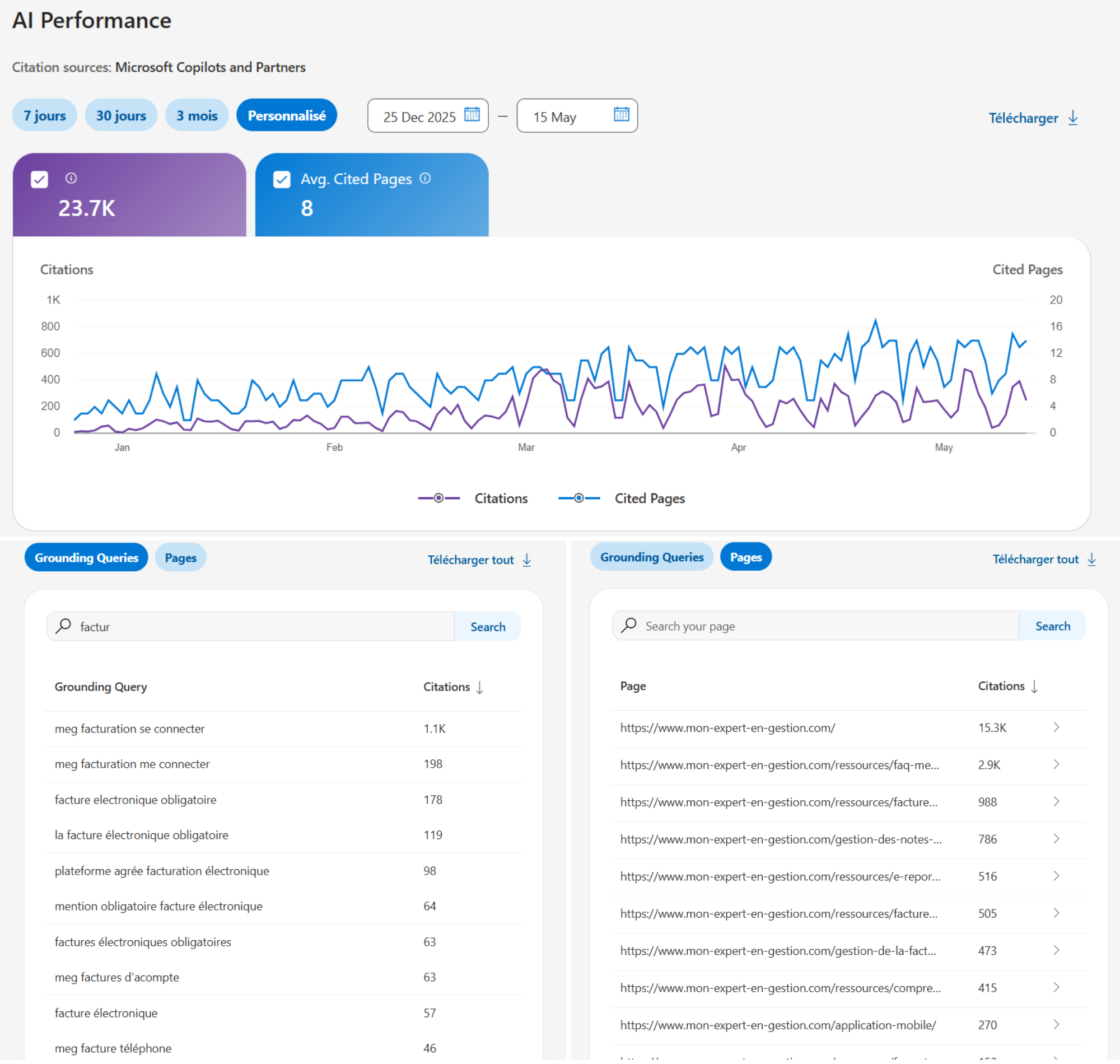The height and width of the screenshot is (1064, 1120).
Task: Focus the query search field containing factur
Action: point(251,627)
